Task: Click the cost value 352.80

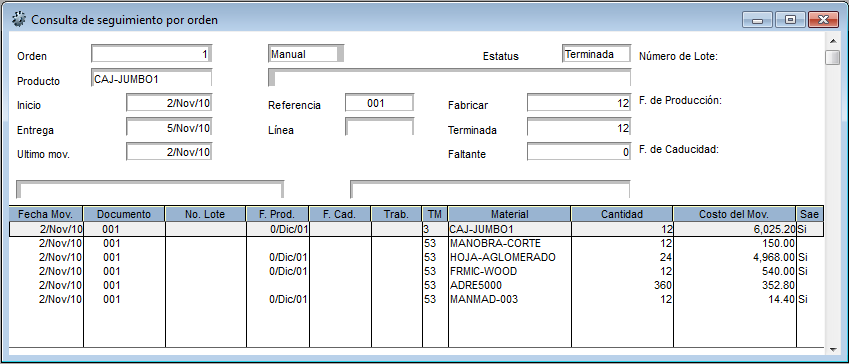Action: [780, 285]
